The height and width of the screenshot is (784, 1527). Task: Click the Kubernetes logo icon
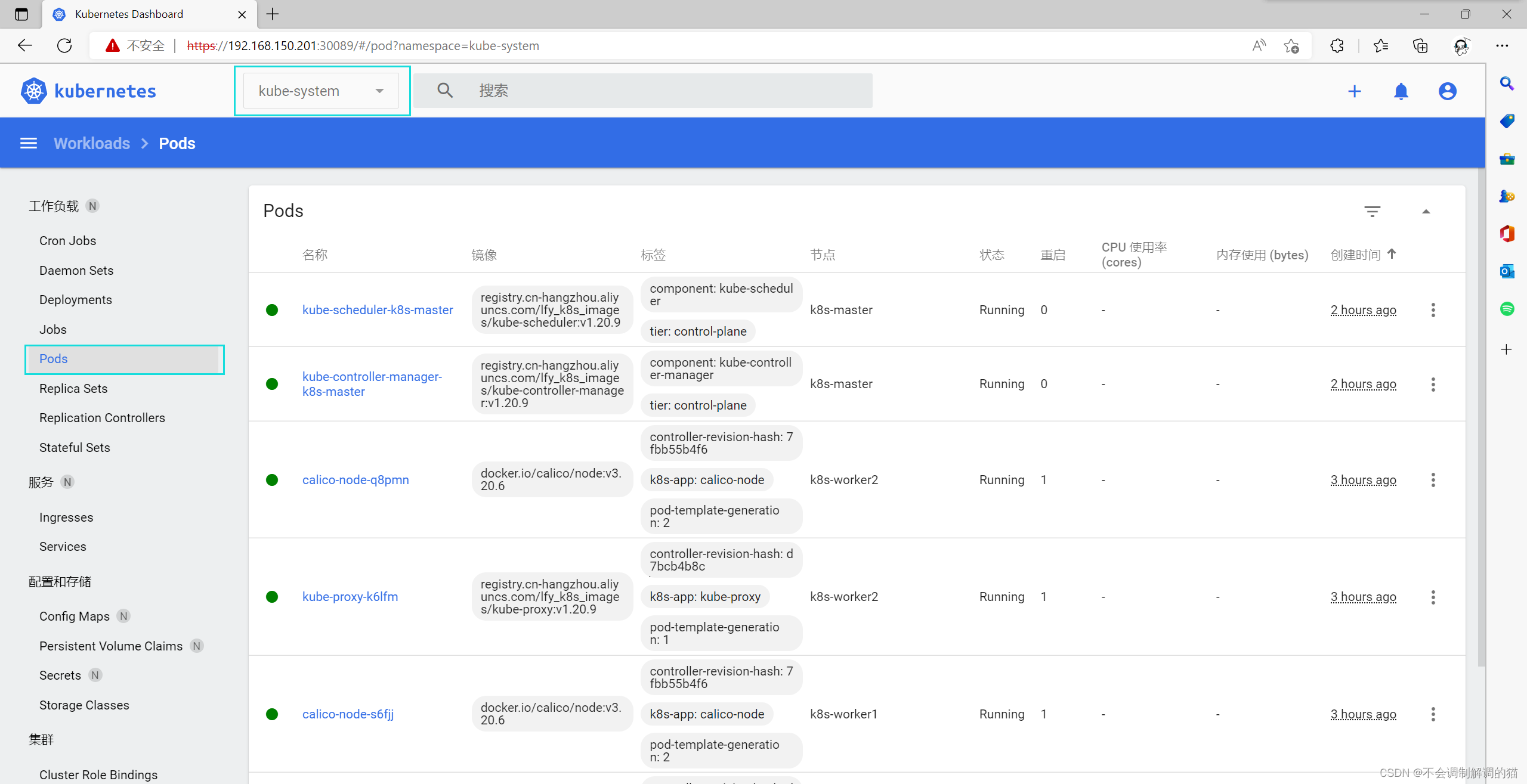point(33,91)
